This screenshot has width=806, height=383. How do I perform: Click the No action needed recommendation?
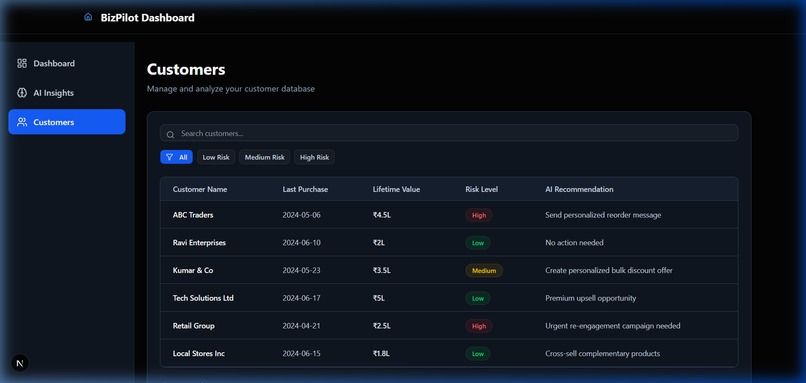(574, 243)
